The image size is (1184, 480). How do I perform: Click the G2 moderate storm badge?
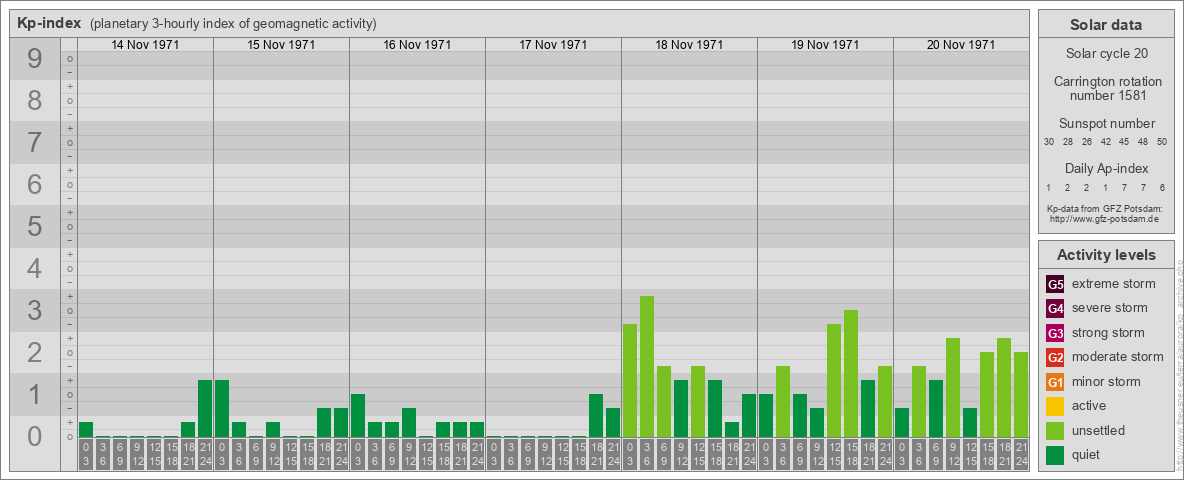(1055, 357)
